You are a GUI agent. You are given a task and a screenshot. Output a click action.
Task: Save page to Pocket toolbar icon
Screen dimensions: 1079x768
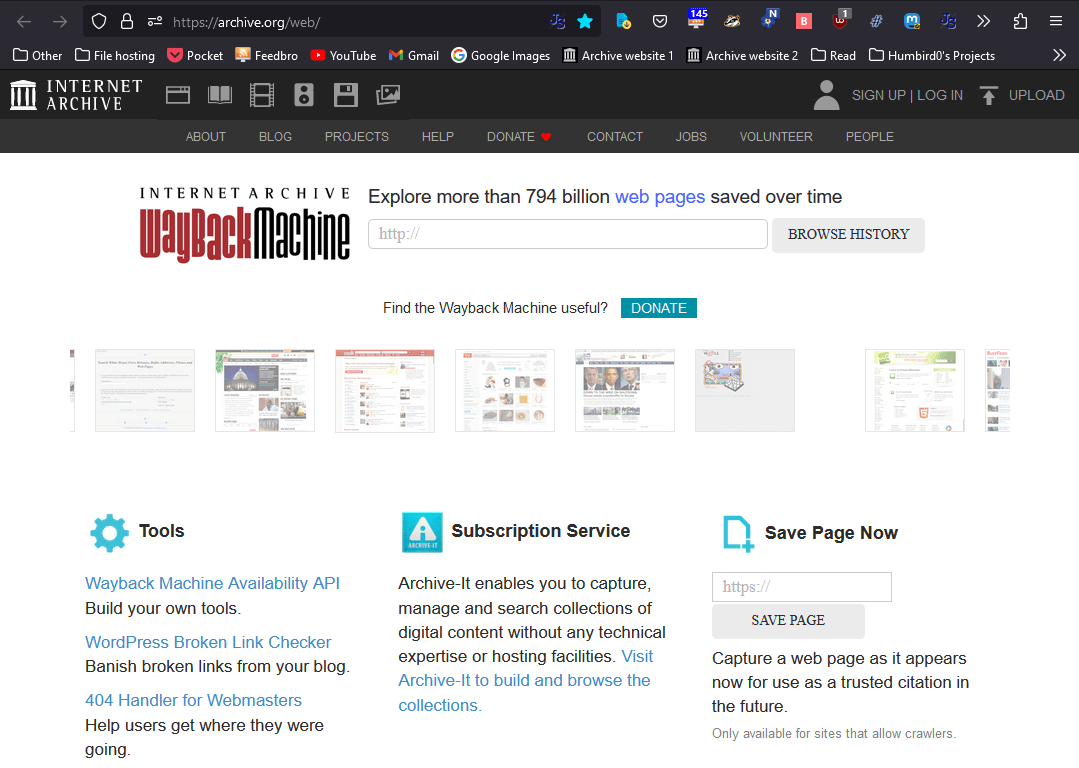point(660,21)
